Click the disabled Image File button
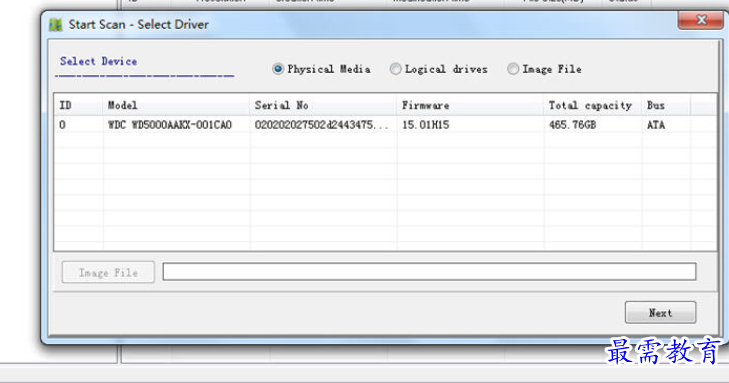The height and width of the screenshot is (383, 729). [108, 272]
